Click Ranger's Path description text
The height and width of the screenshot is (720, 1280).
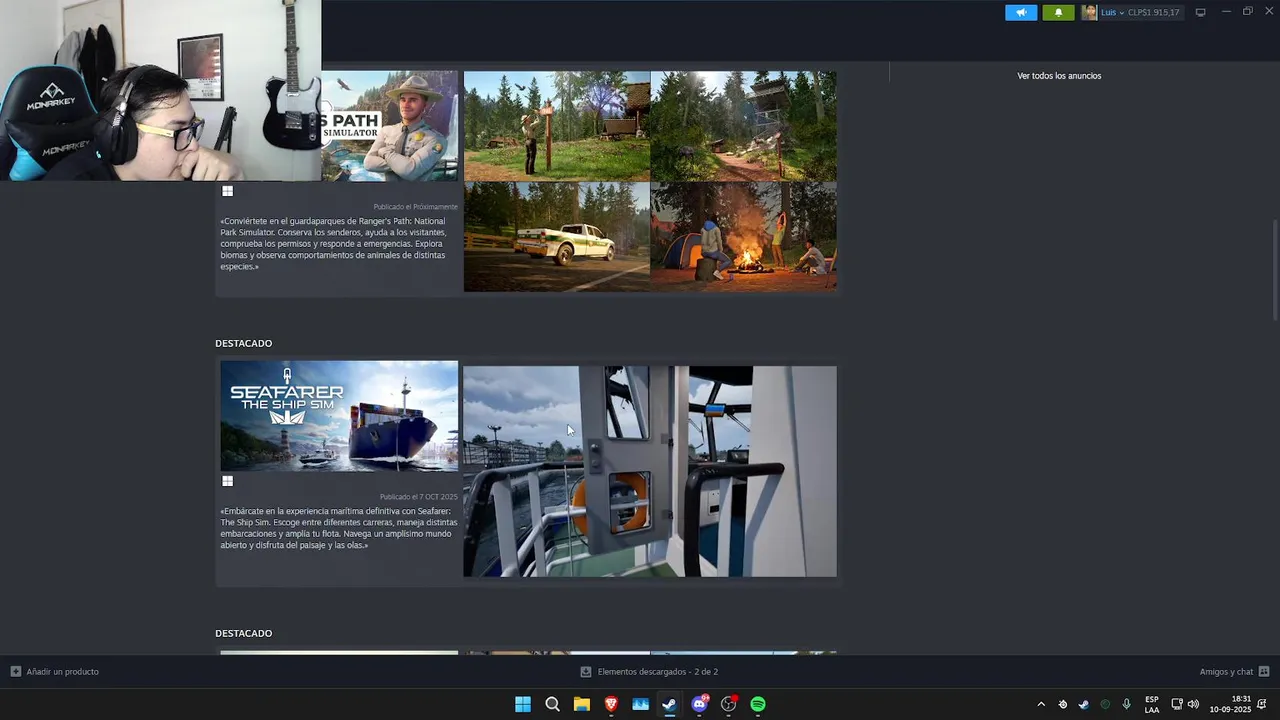334,244
